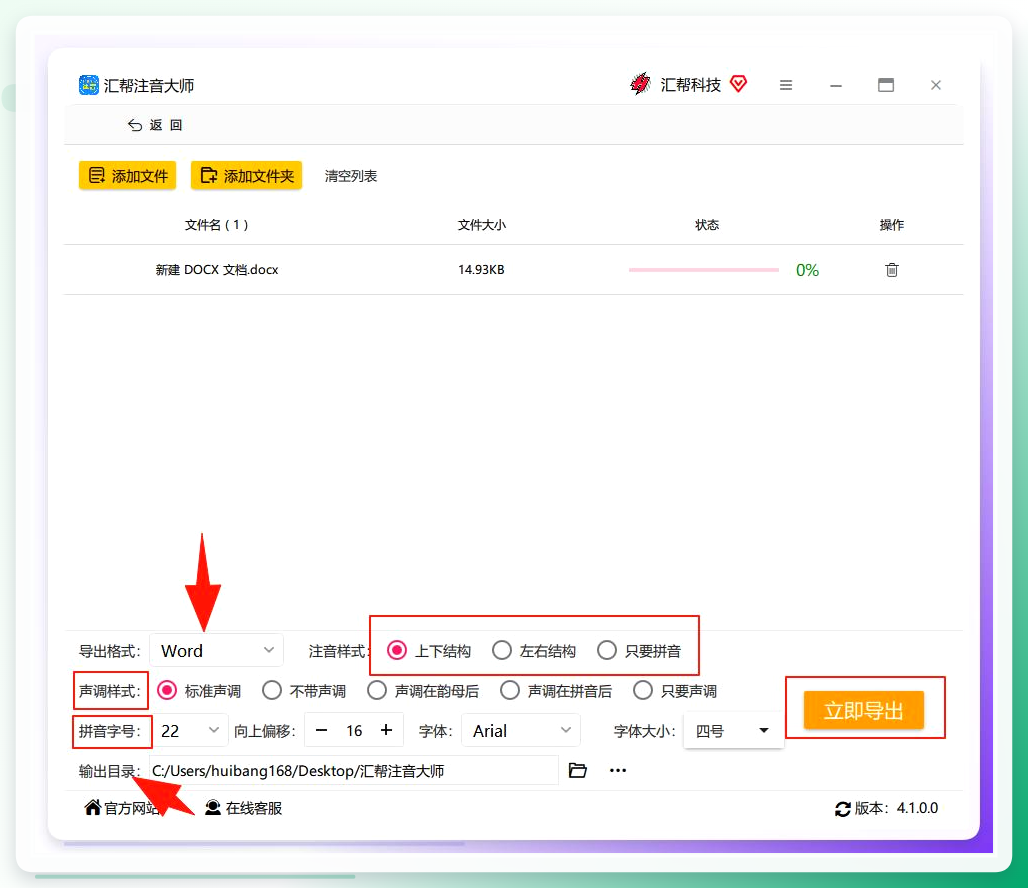Open output folder via folder icon
1028x888 pixels.
pos(577,770)
